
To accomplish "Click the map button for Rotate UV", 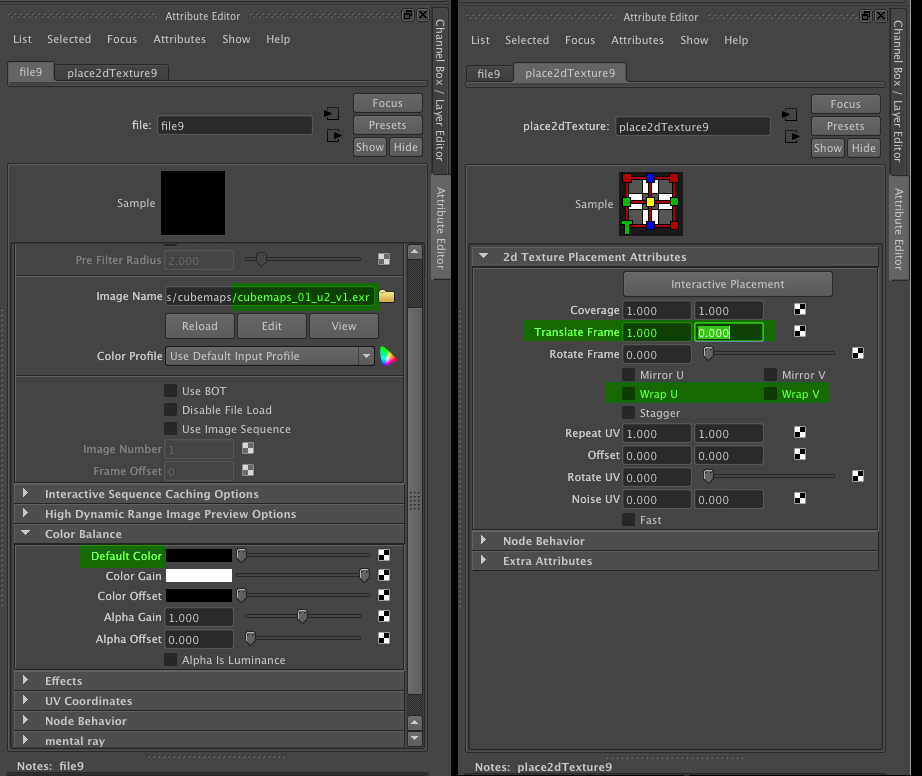I will (858, 476).
